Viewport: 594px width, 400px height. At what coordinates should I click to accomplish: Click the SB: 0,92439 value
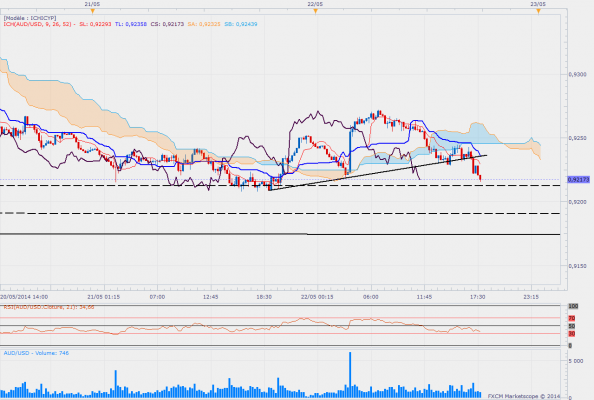coord(241,24)
